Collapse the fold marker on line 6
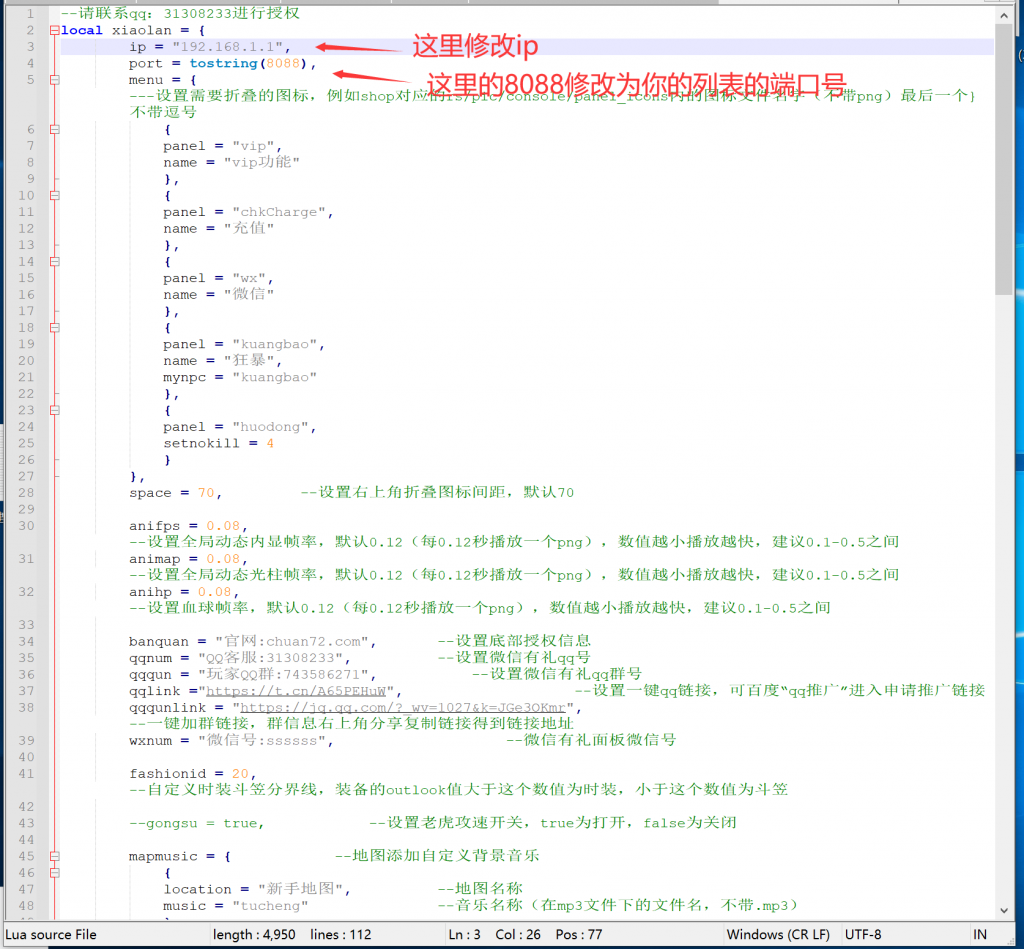Image resolution: width=1024 pixels, height=949 pixels. coord(55,129)
